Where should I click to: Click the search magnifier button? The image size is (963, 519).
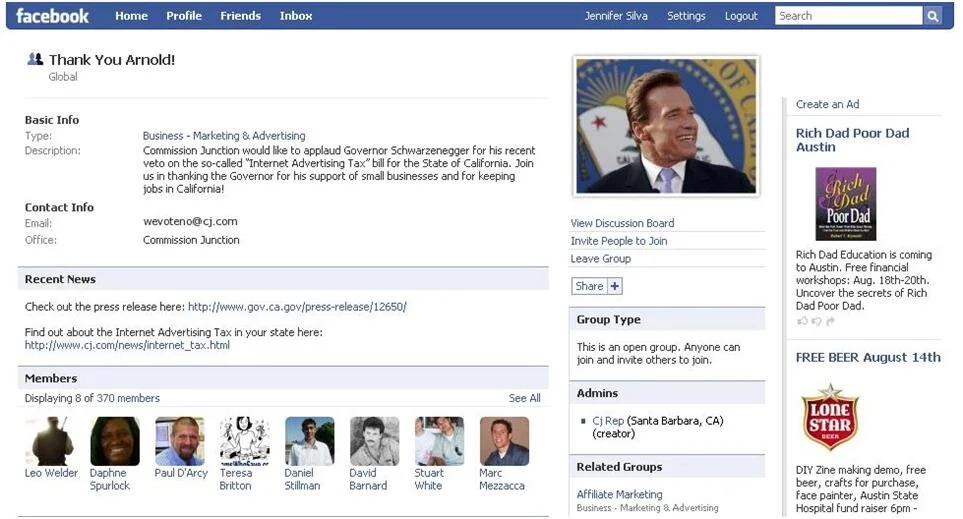(932, 16)
